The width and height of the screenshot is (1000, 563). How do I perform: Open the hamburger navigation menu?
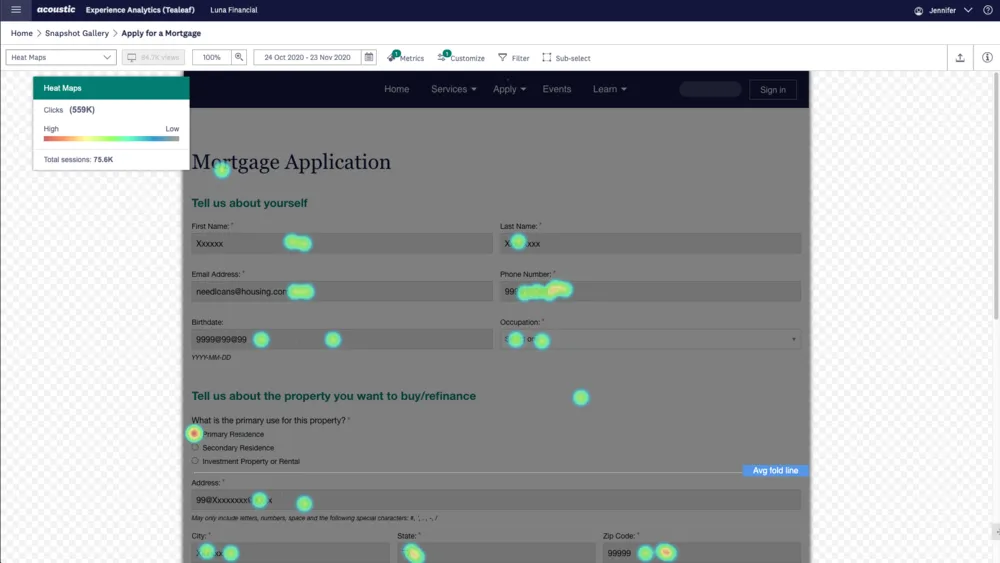tap(16, 10)
